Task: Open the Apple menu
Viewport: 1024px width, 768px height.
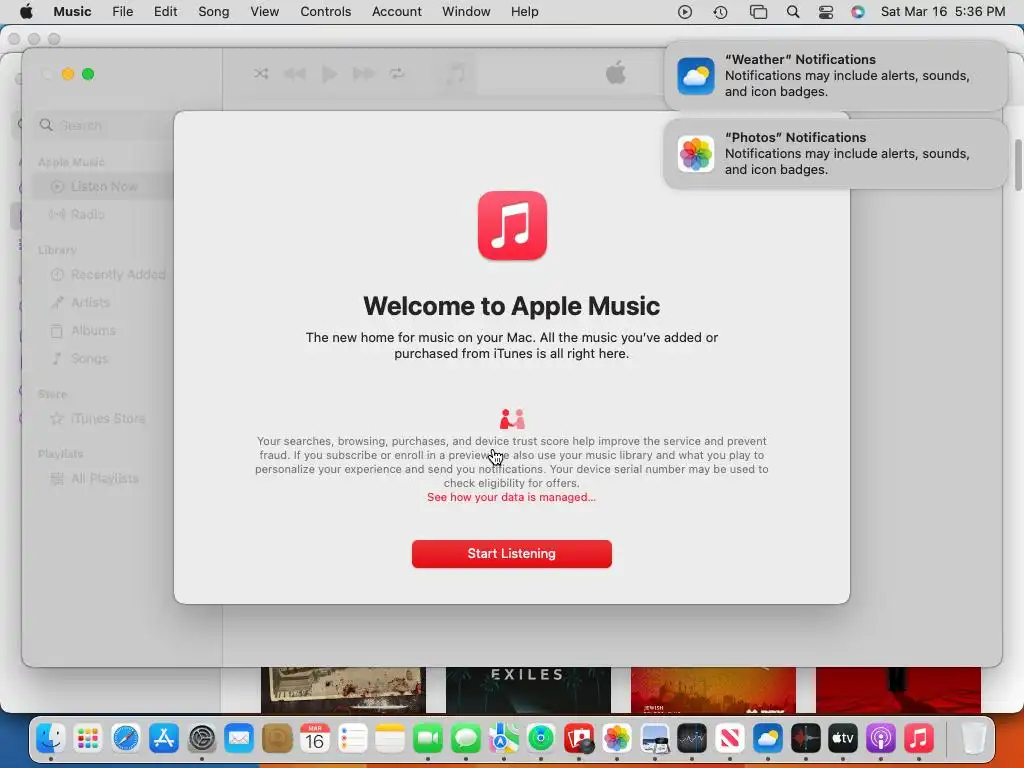Action: (x=26, y=12)
